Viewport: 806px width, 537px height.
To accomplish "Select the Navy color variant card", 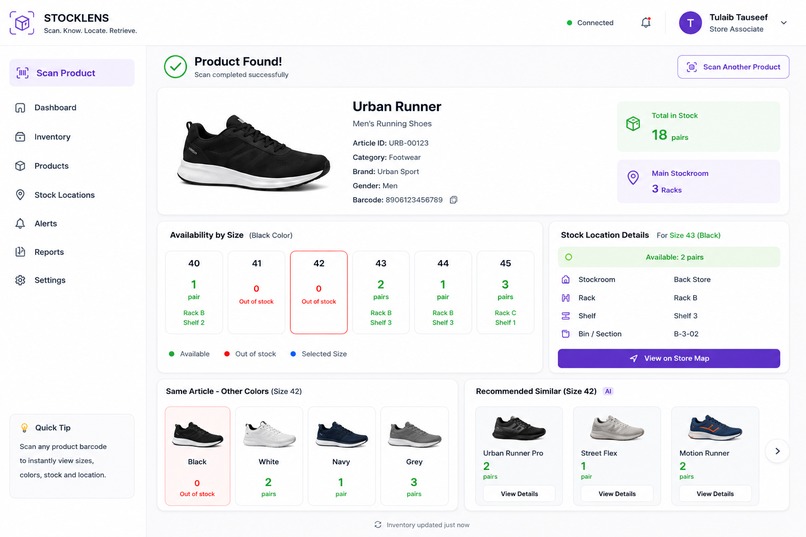I will tap(341, 456).
